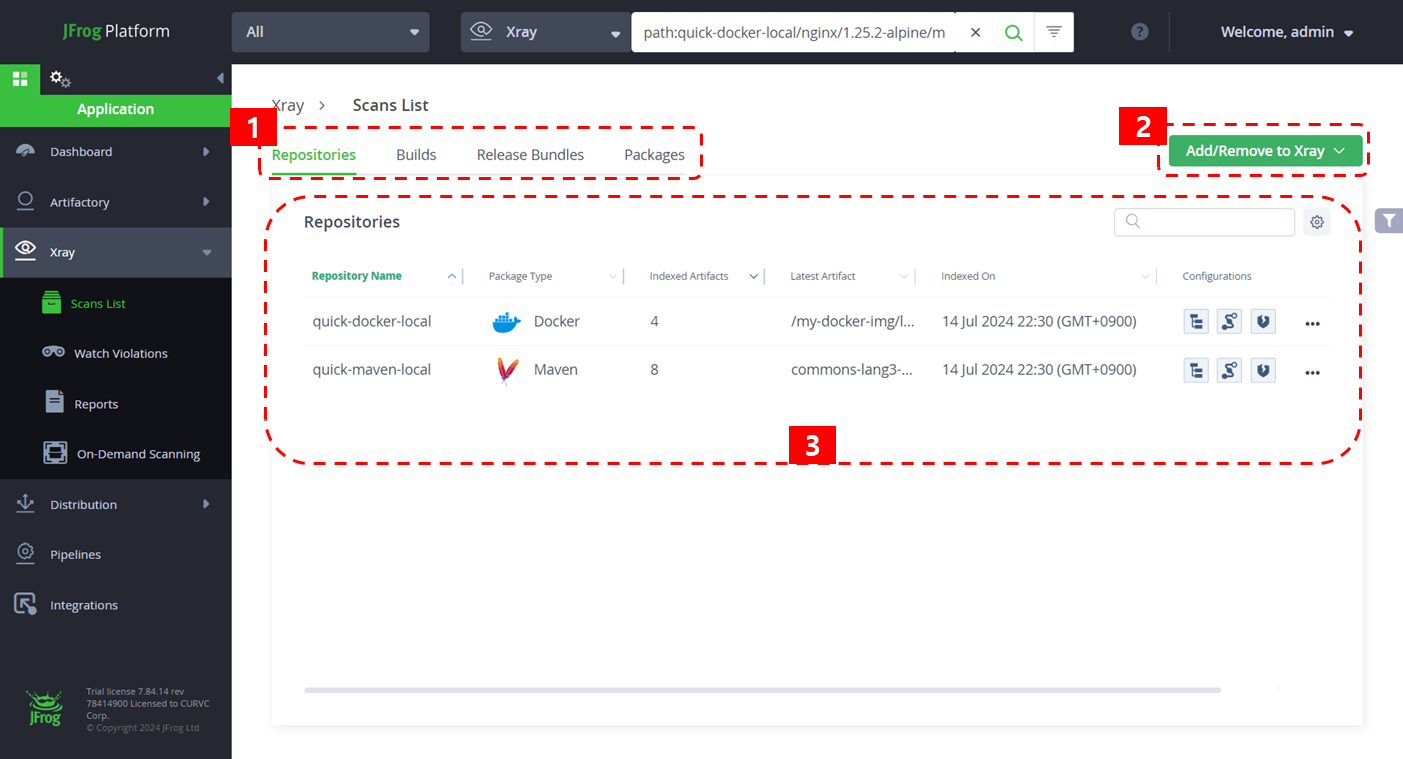
Task: Click the top search query field
Action: pyautogui.click(x=794, y=32)
